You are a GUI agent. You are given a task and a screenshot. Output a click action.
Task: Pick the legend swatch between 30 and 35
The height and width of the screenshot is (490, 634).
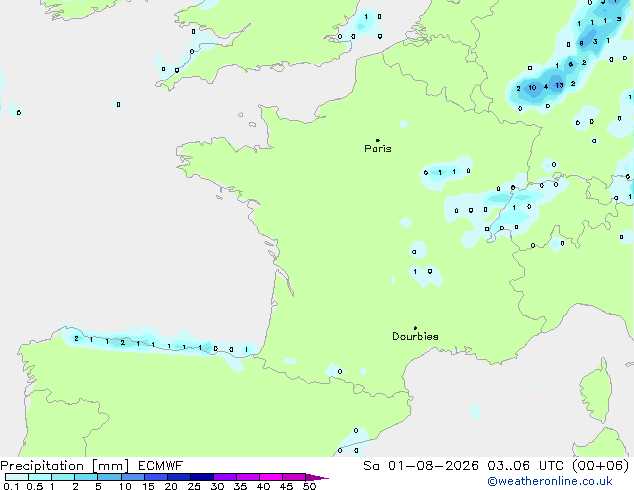pyautogui.click(x=225, y=477)
